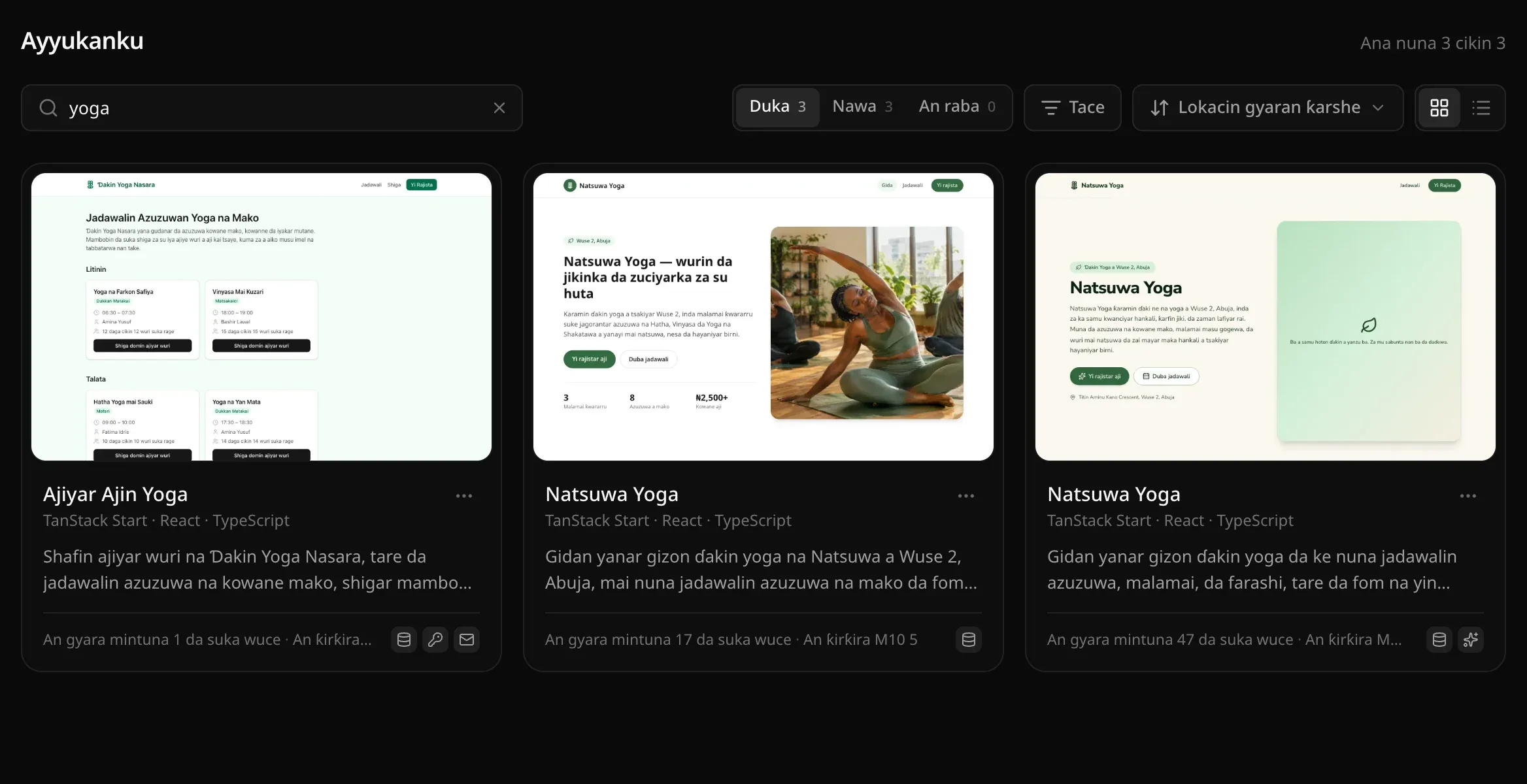Click the mail icon on Ajiyar Ajin Yoga
Viewport: 1527px width, 784px height.
tap(467, 640)
